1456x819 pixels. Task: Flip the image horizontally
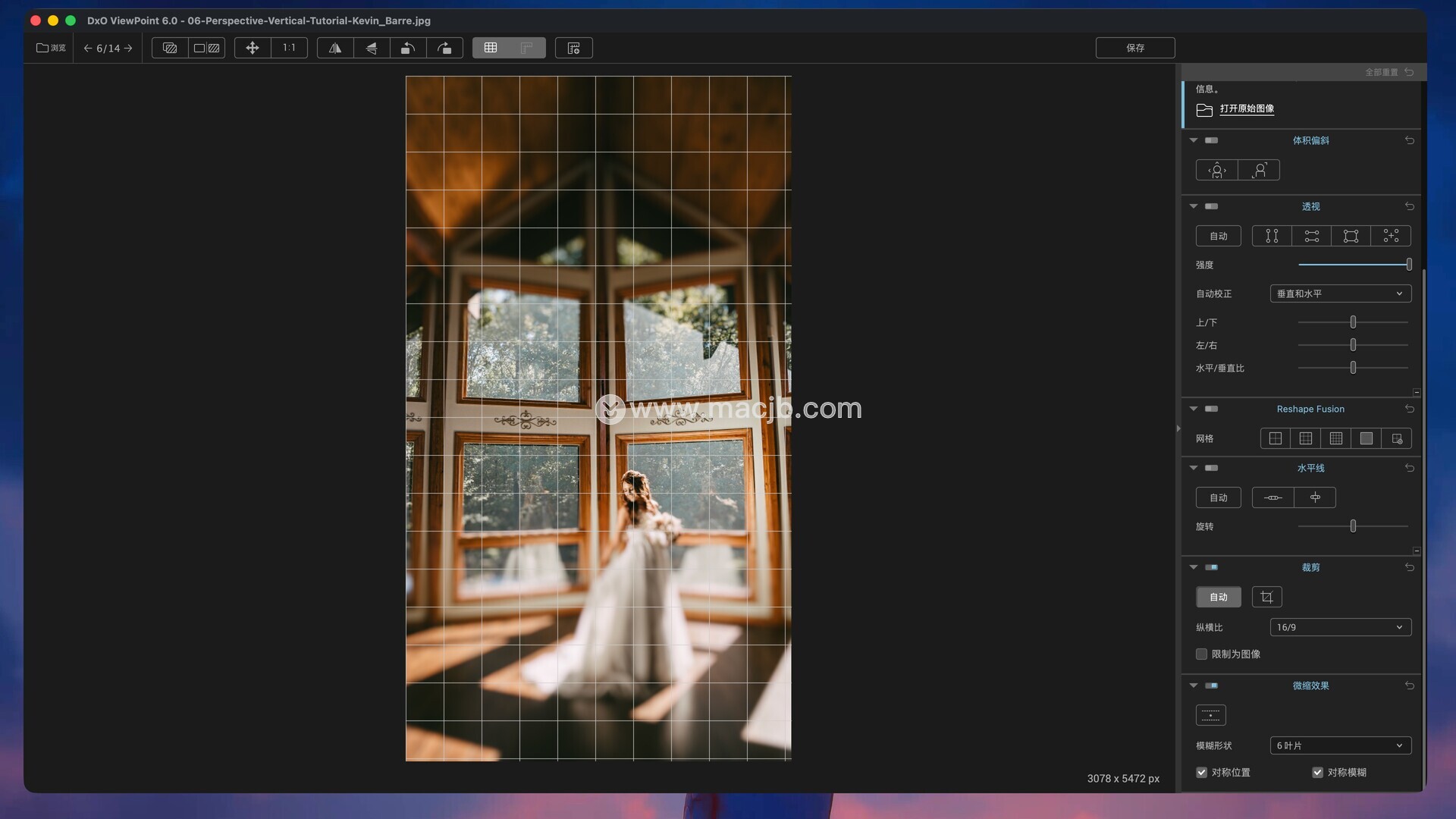[x=334, y=48]
